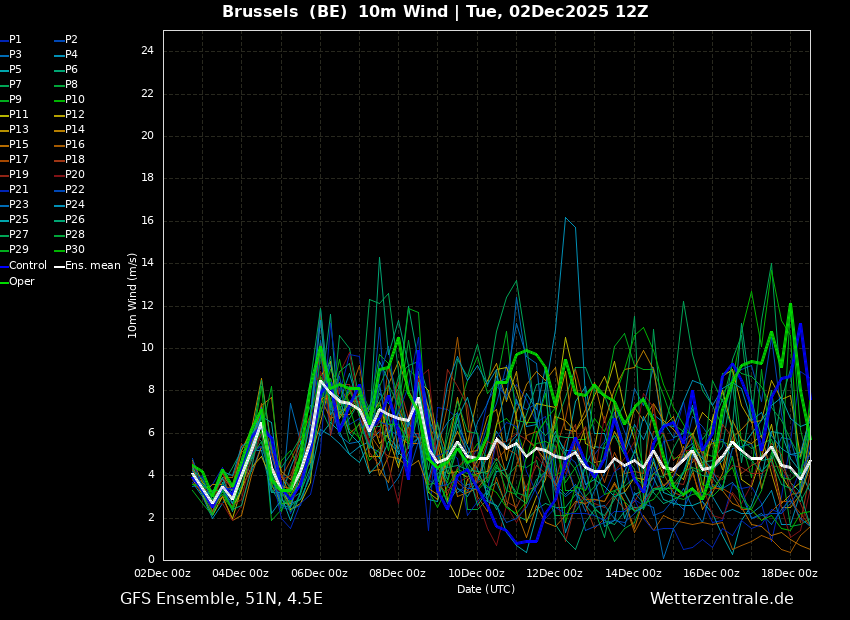Screen dimensions: 850x620
Task: Click the P27 legend label
Action: (x=18, y=235)
